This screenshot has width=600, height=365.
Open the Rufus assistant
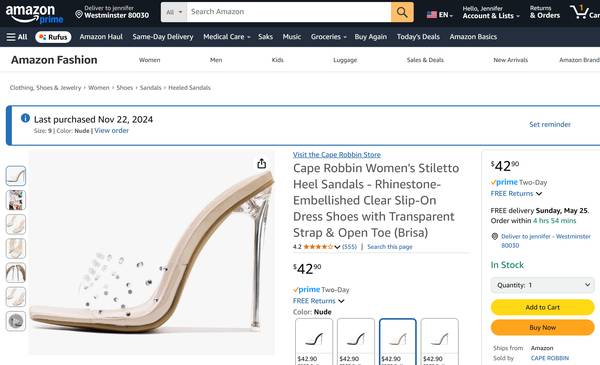pos(53,37)
